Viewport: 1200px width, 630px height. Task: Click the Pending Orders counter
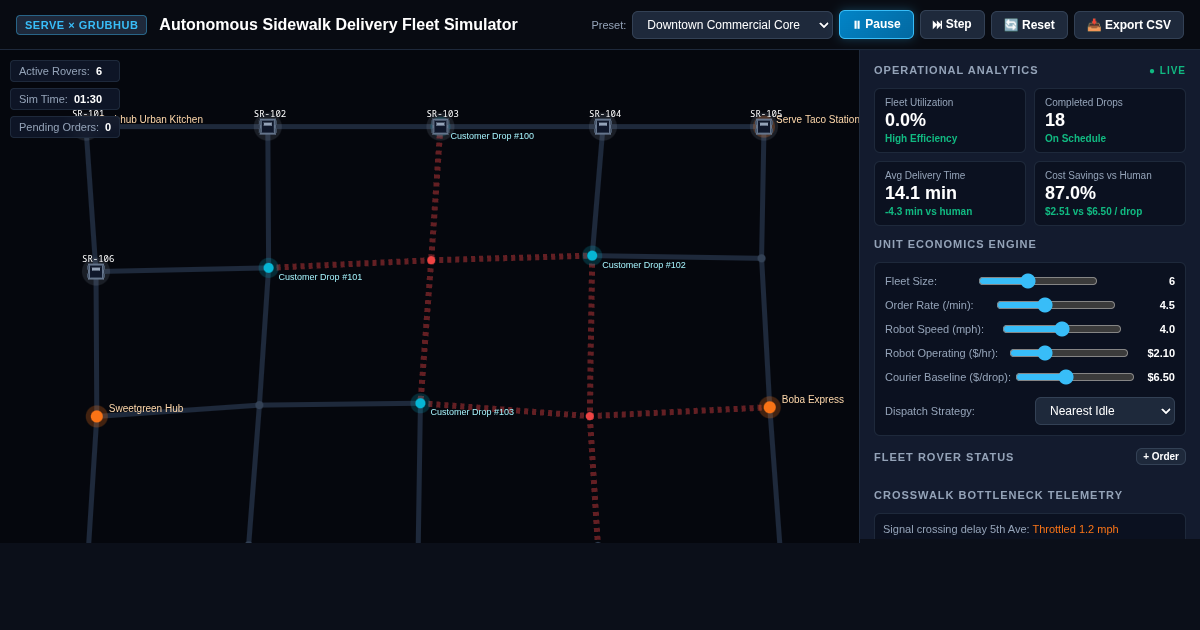click(65, 127)
